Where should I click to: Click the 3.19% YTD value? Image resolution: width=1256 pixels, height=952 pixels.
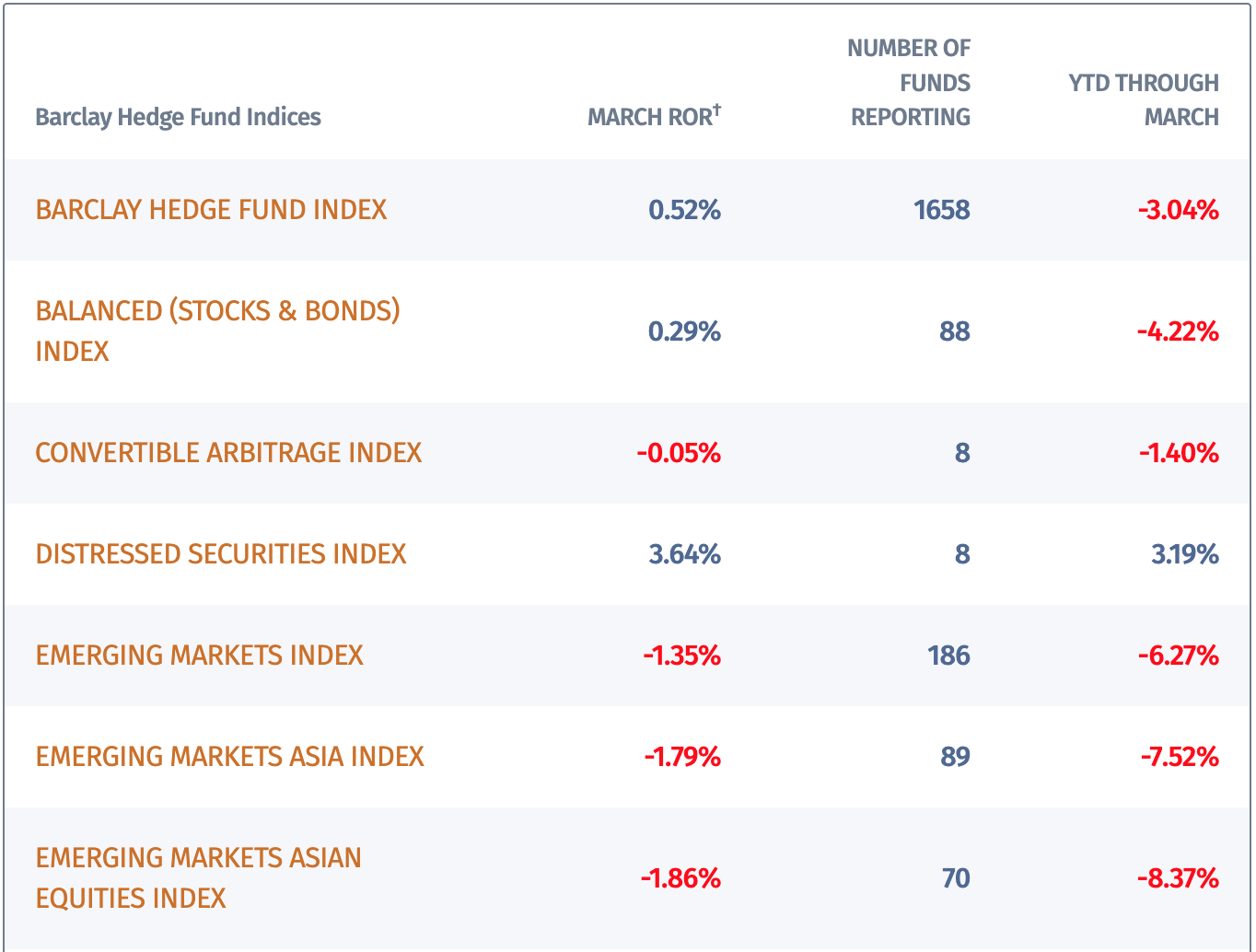[x=1184, y=554]
